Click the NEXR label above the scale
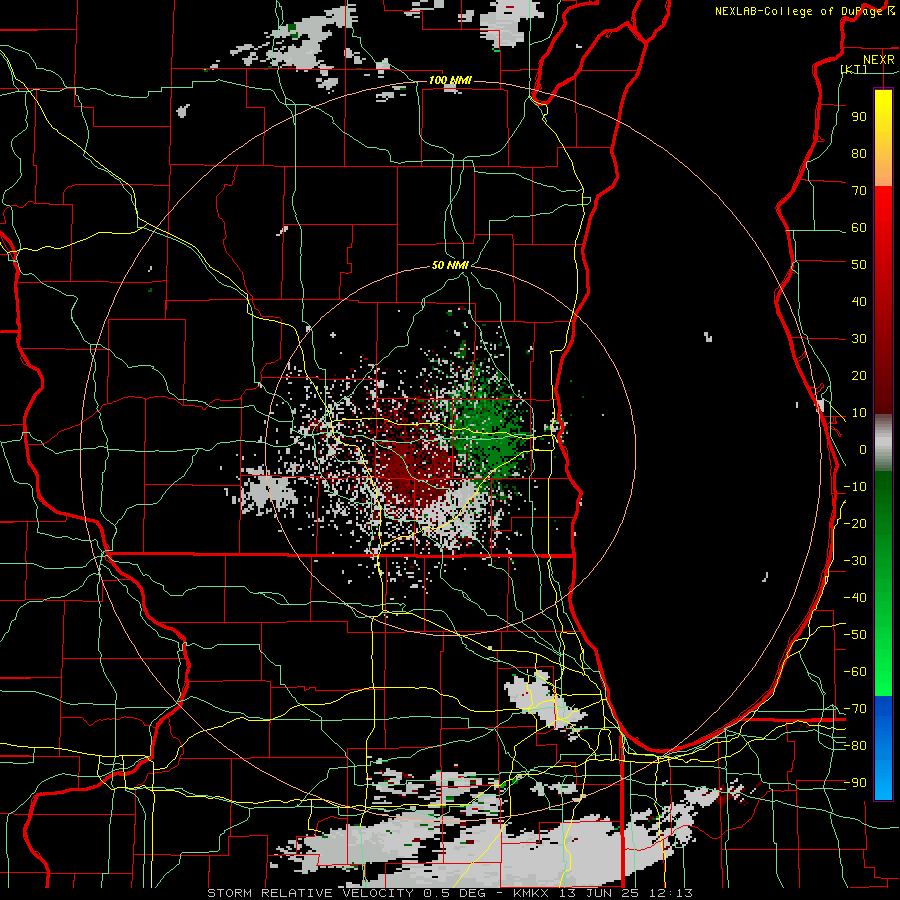Viewport: 900px width, 900px height. (879, 60)
